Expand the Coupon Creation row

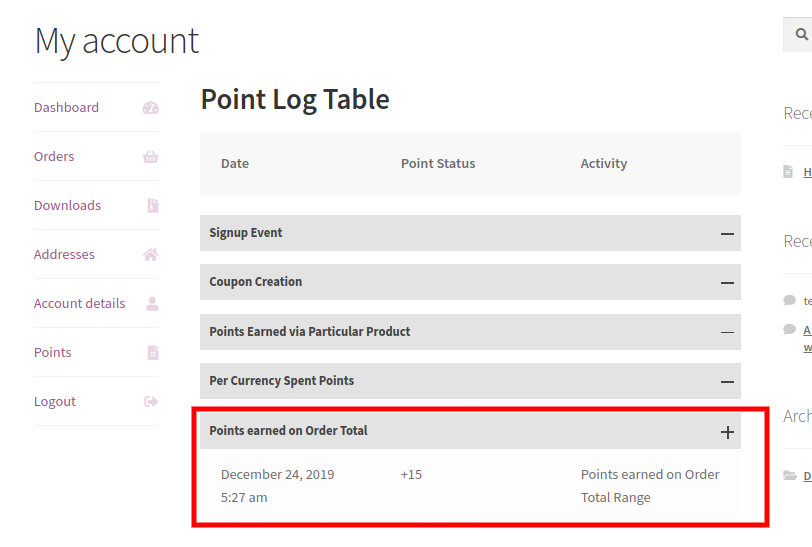pyautogui.click(x=470, y=282)
